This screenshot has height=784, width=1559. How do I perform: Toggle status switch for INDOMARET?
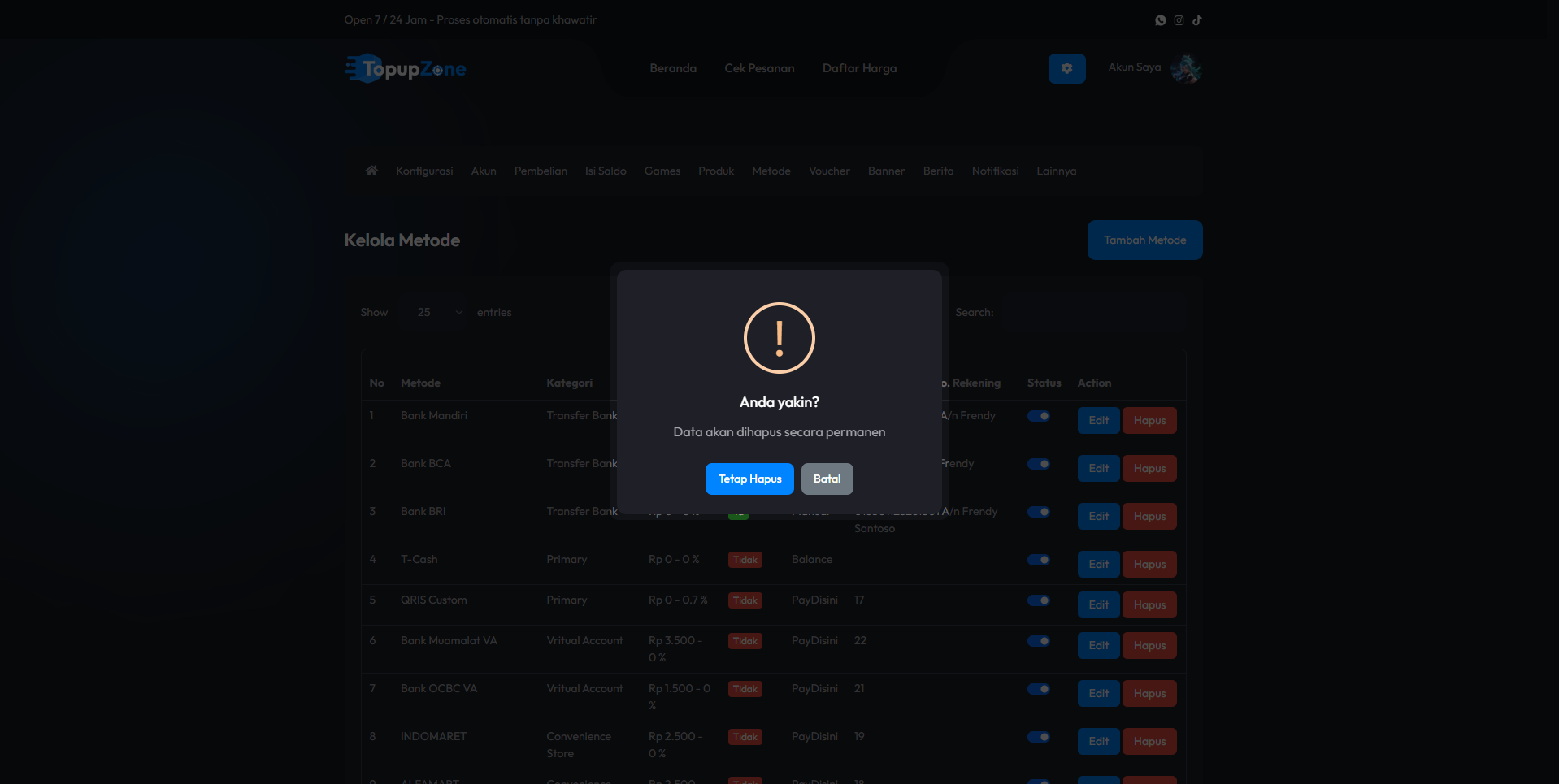point(1039,737)
